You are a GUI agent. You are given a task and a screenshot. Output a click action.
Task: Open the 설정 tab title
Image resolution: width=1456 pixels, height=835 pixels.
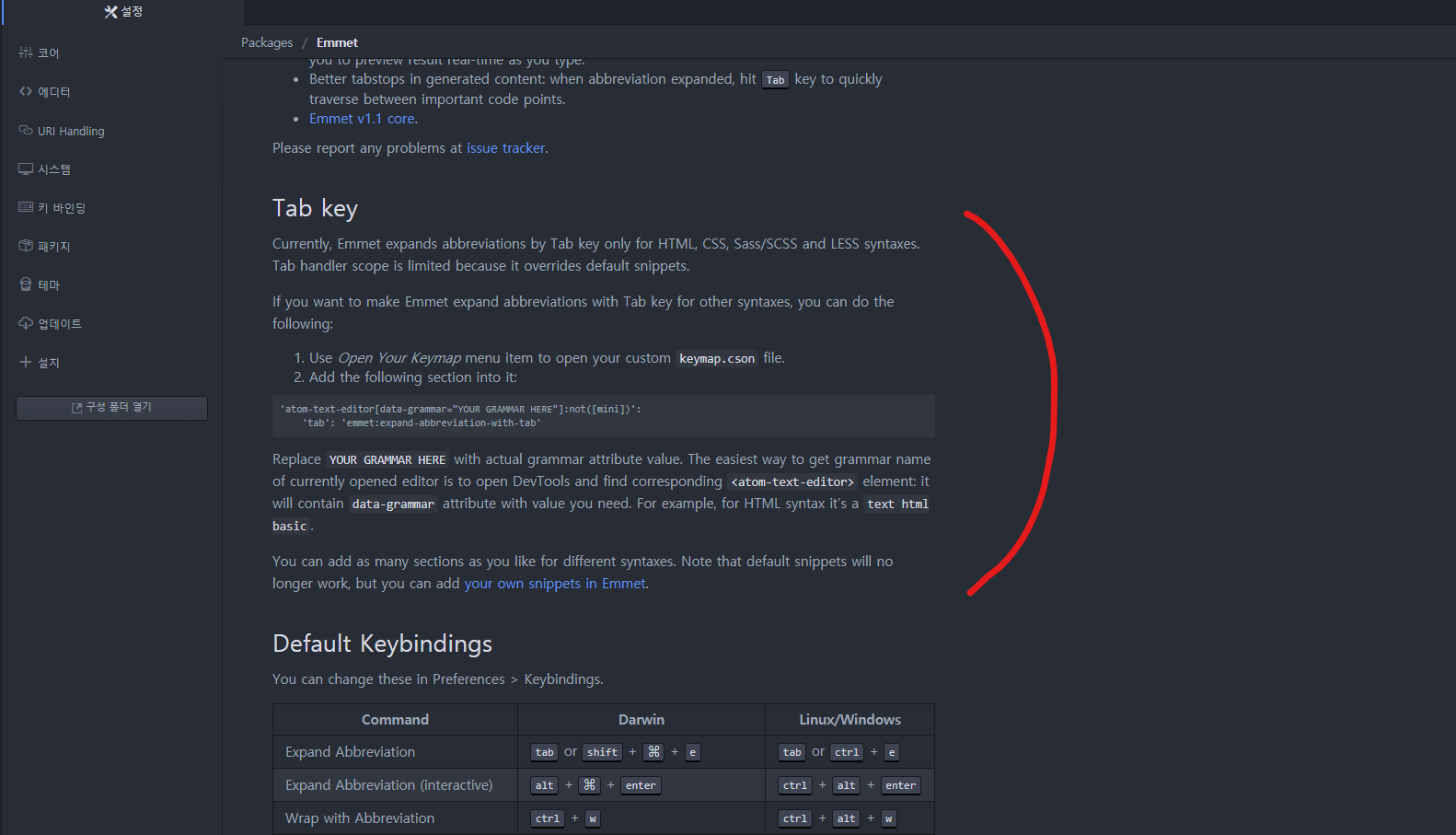[132, 12]
